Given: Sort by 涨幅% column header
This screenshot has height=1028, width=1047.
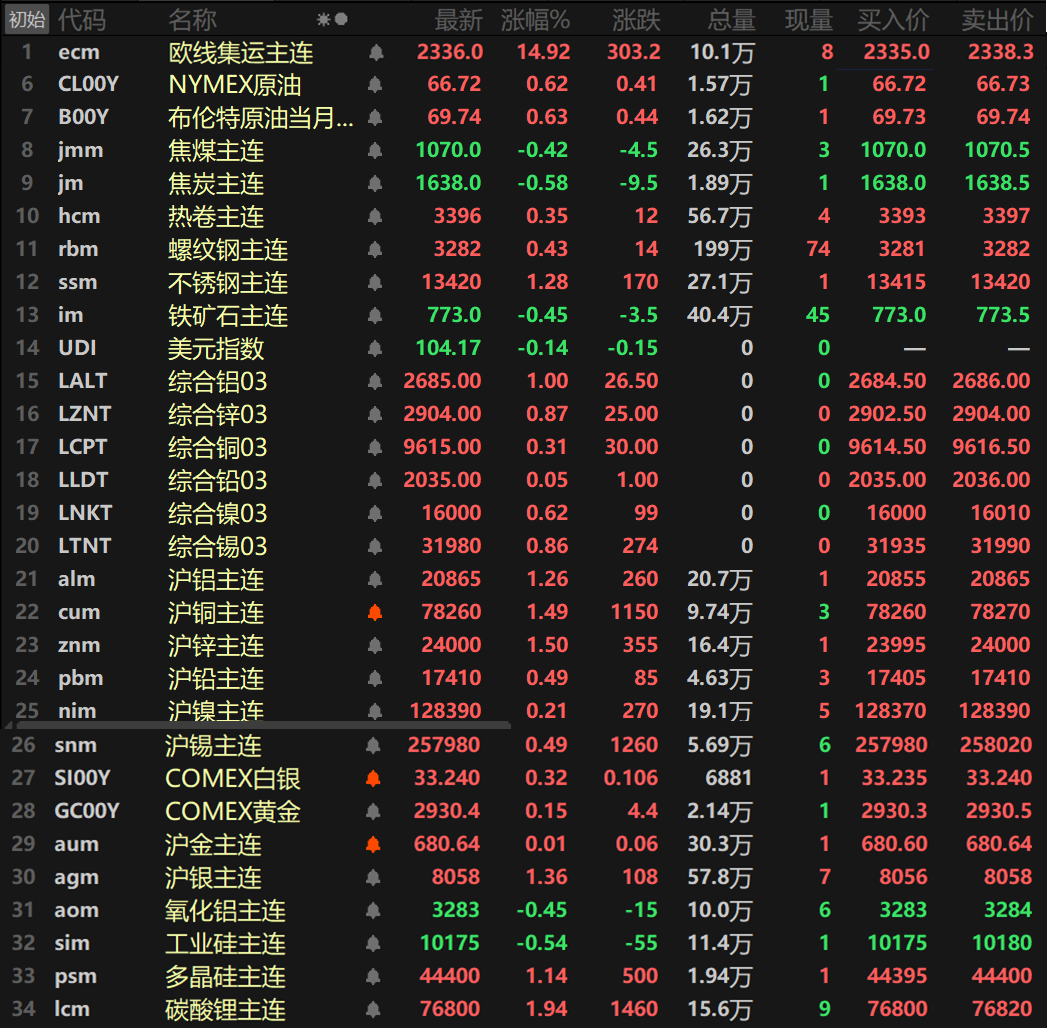Looking at the screenshot, I should tap(535, 19).
